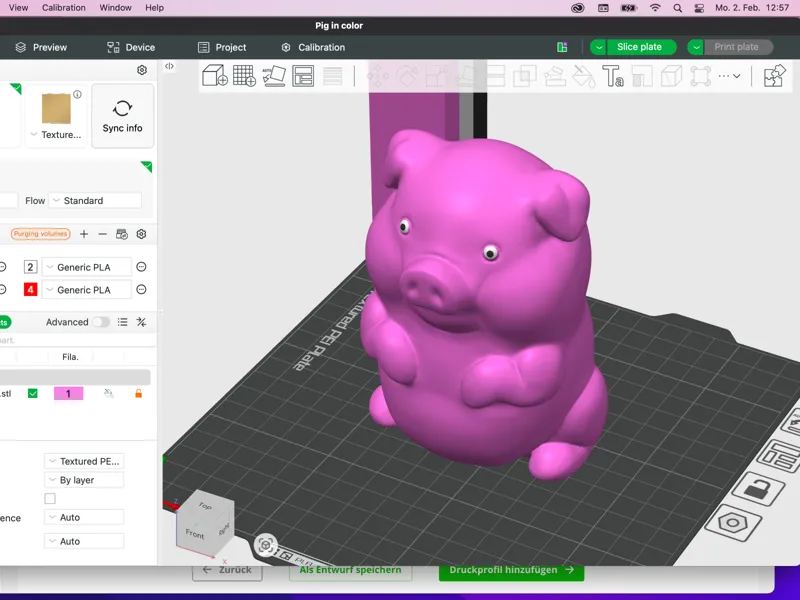The height and width of the screenshot is (600, 800).
Task: Add a filament with the plus icon
Action: click(x=84, y=234)
